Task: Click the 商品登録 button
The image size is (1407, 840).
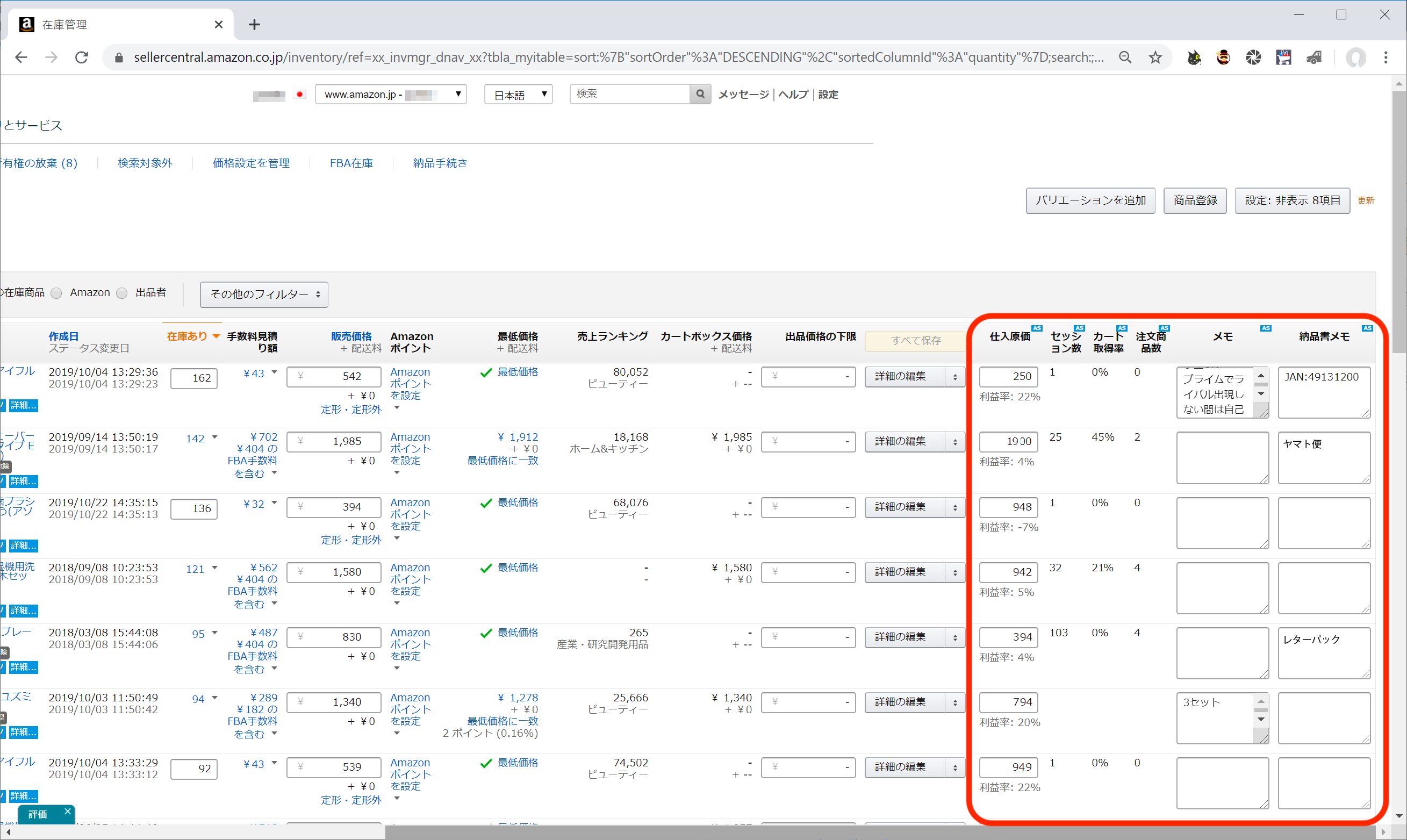Action: pyautogui.click(x=1195, y=200)
